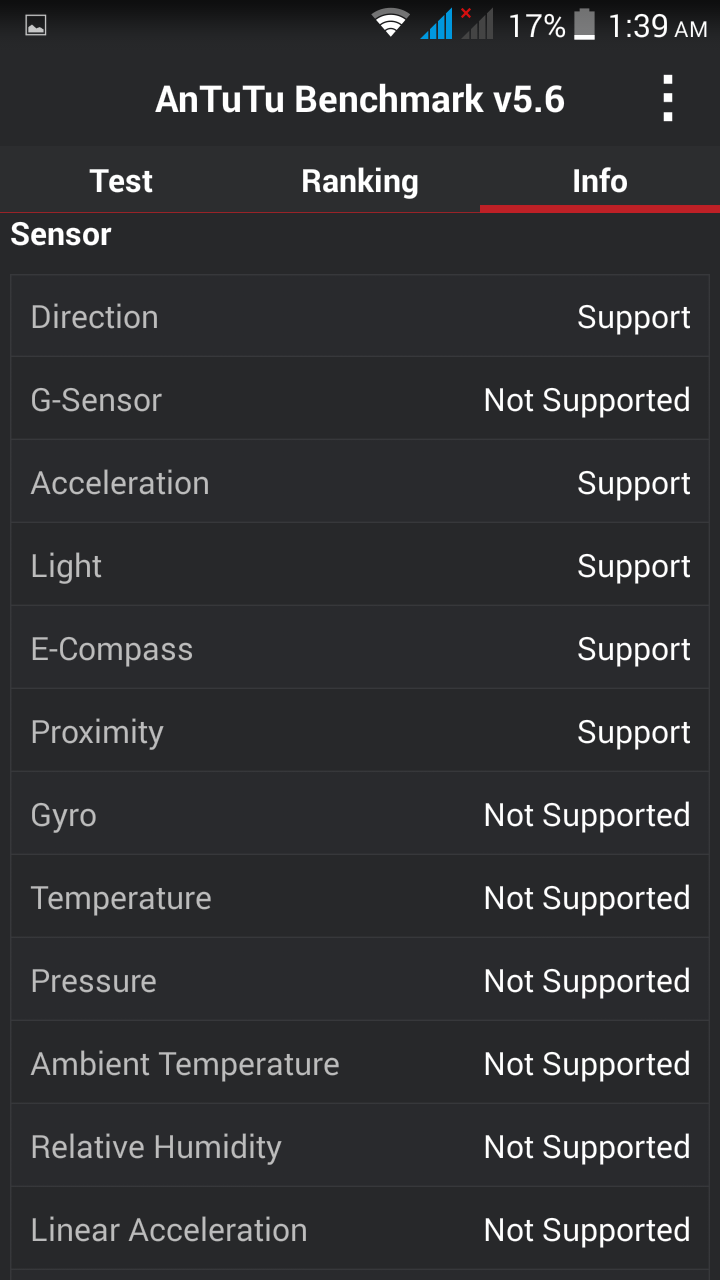Tap the no-signal SIM icon

point(477,24)
